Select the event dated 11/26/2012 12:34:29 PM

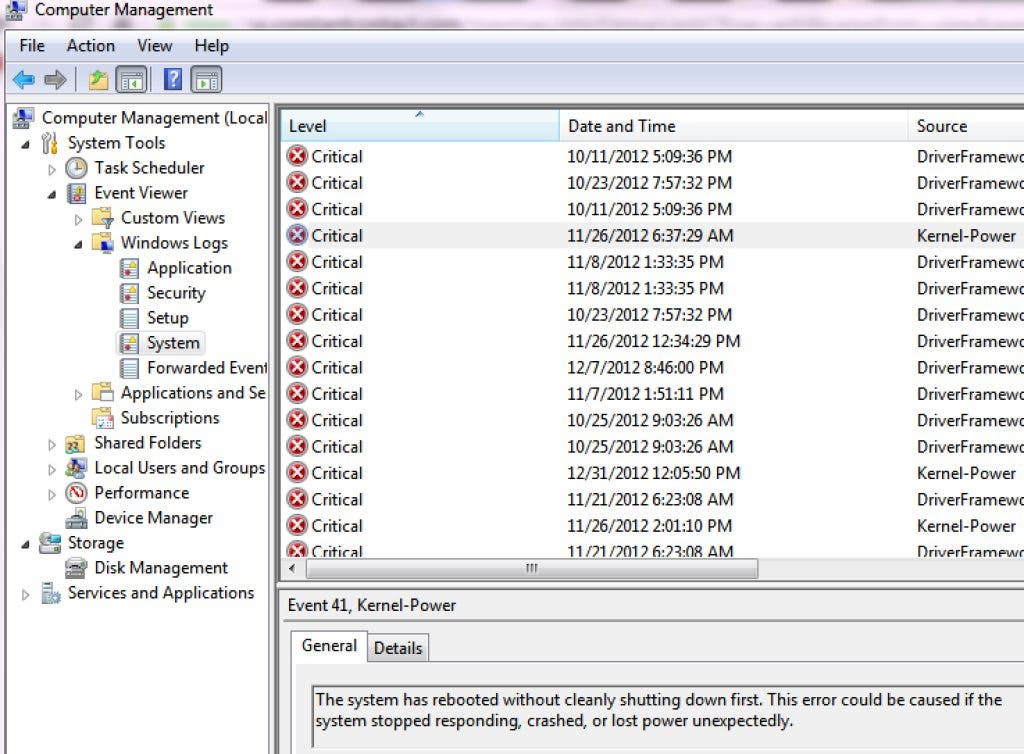(x=653, y=341)
